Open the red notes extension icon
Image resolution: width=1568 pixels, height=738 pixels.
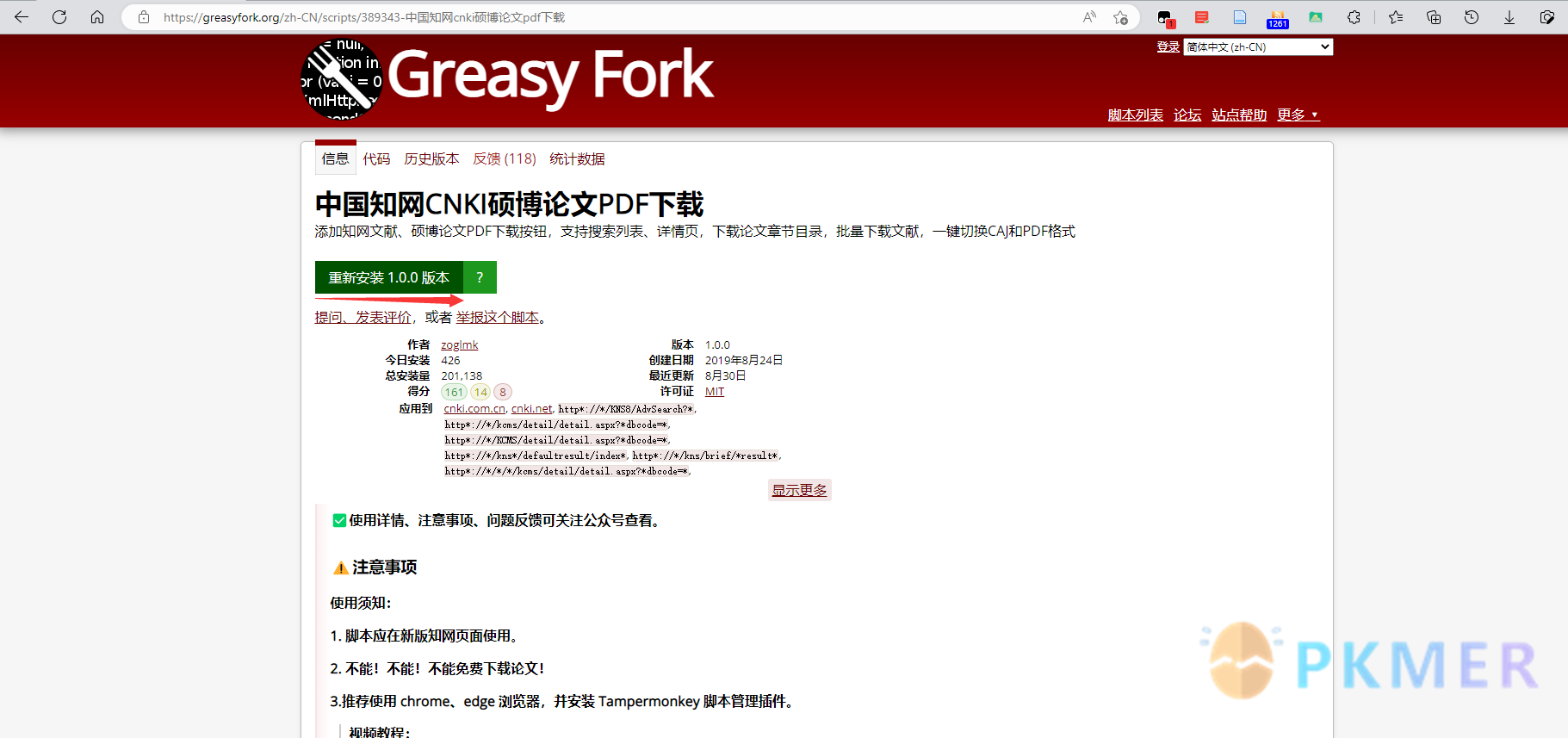click(1202, 17)
